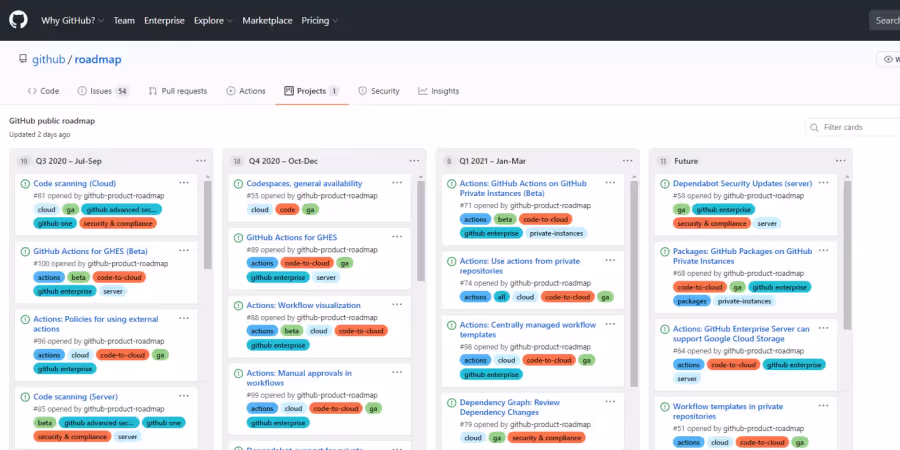Viewport: 900px width, 450px height.
Task: Click the Q3 2020 column scrollbar
Action: (207, 225)
